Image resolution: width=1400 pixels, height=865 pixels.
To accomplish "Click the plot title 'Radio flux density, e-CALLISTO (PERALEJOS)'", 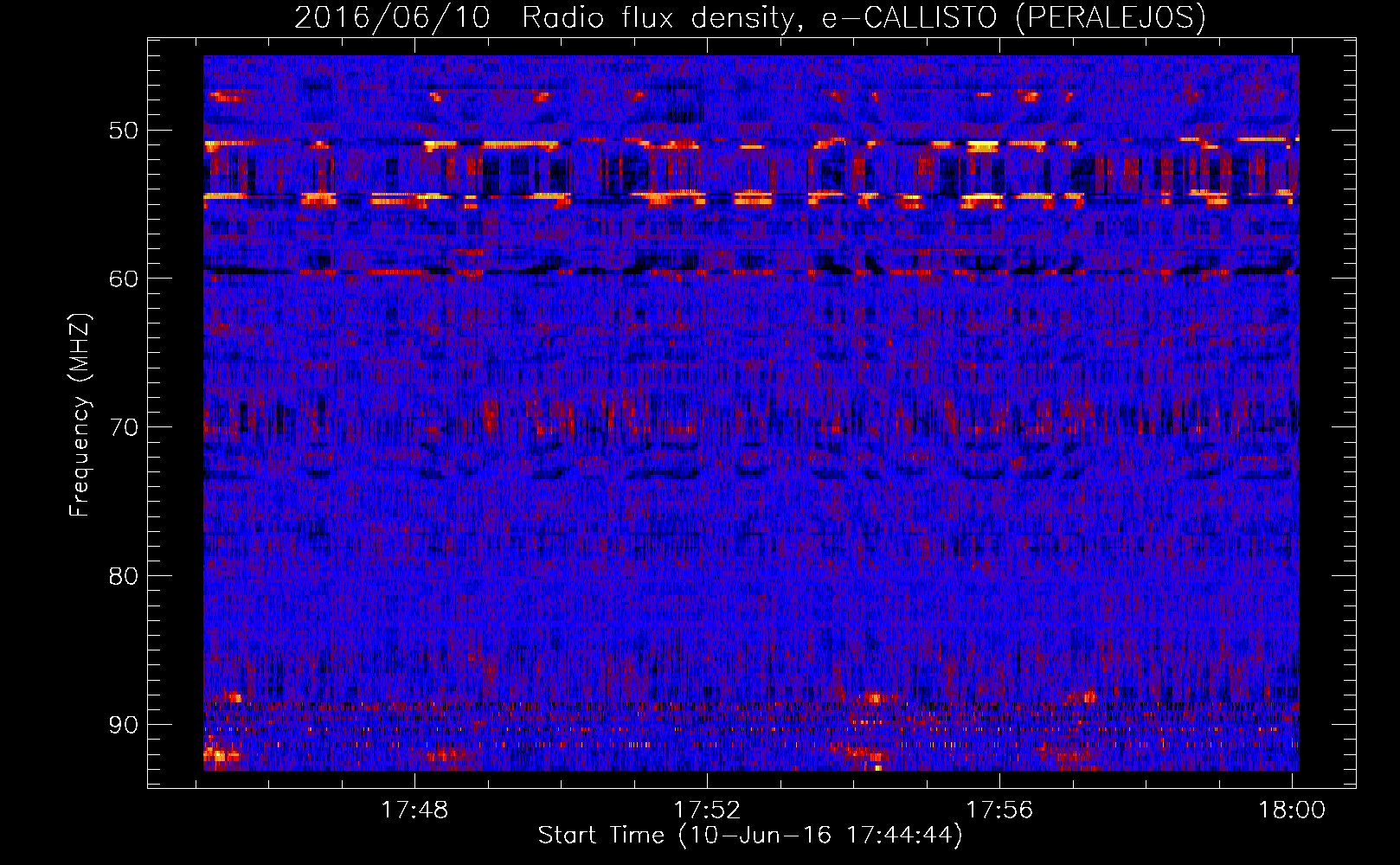I will [864, 18].
